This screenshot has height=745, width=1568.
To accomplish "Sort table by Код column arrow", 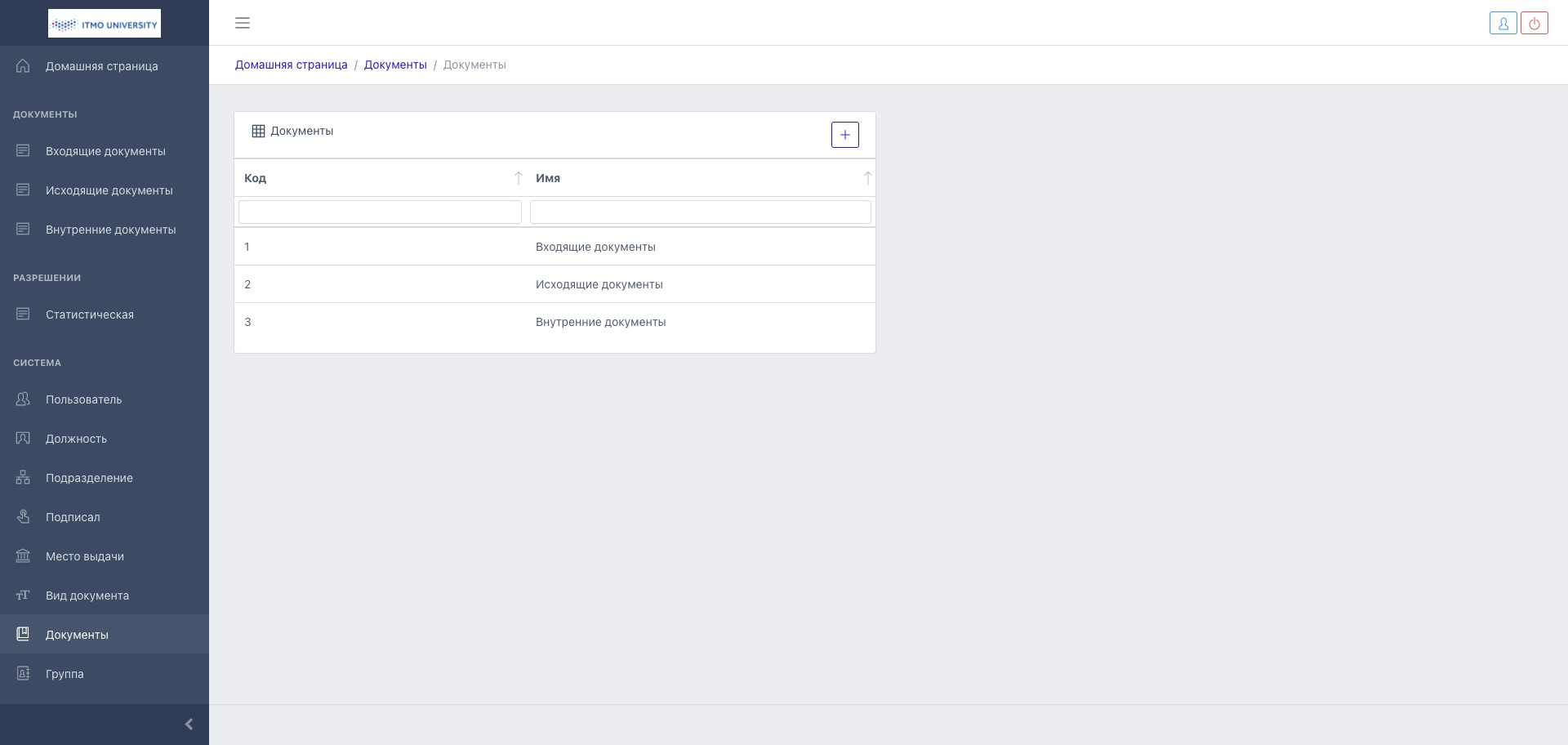I will (x=518, y=178).
